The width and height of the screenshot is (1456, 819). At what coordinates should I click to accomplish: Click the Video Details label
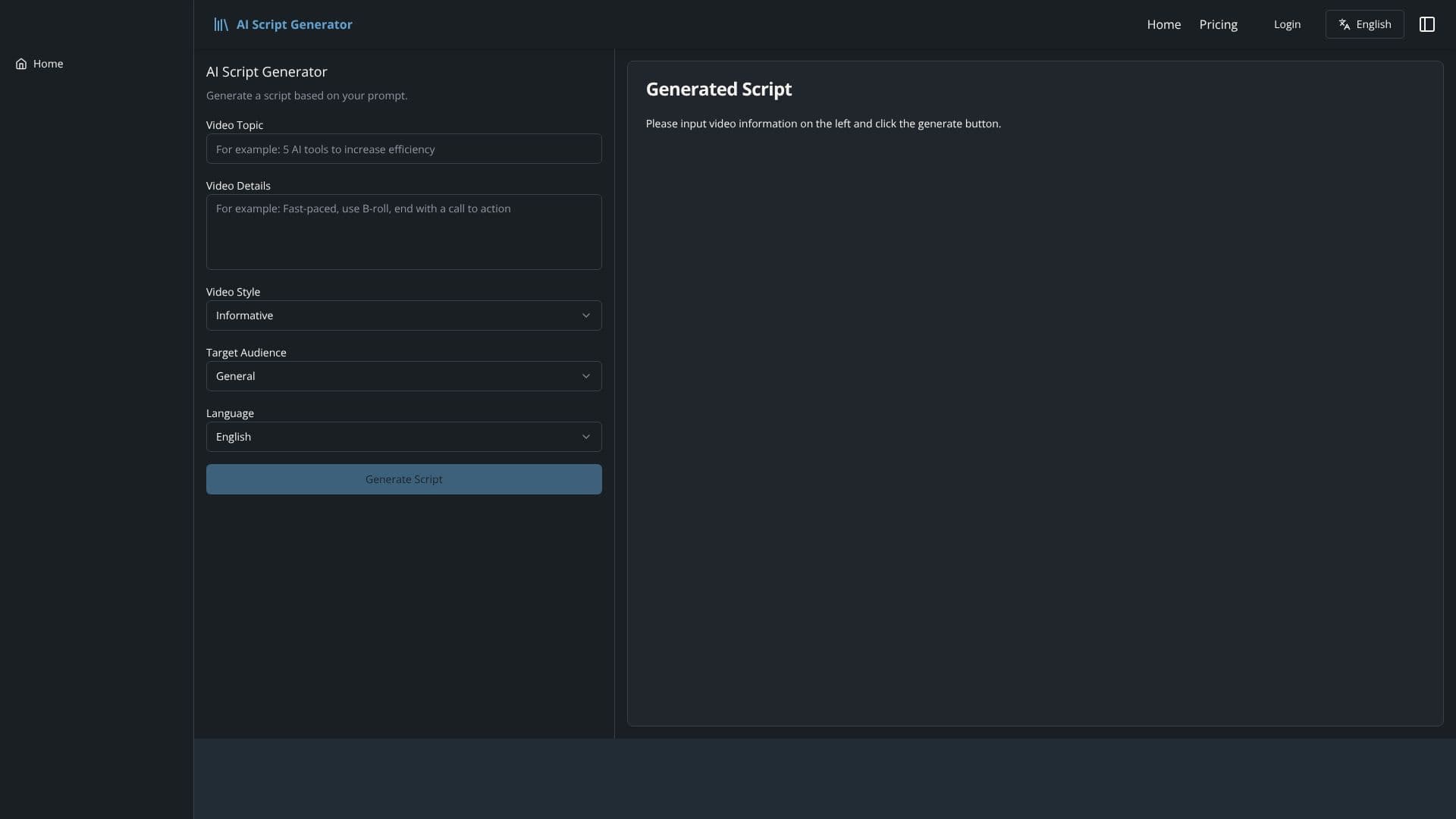coord(238,186)
